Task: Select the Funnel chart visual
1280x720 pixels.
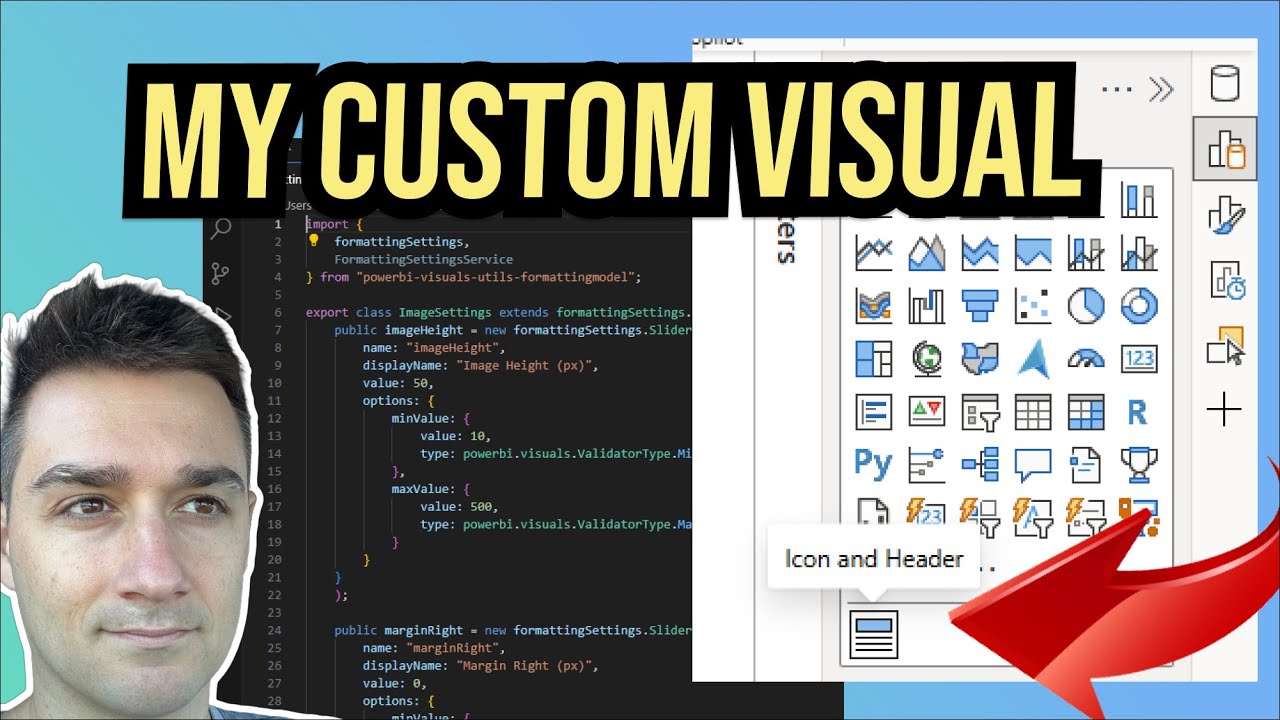Action: (x=980, y=306)
